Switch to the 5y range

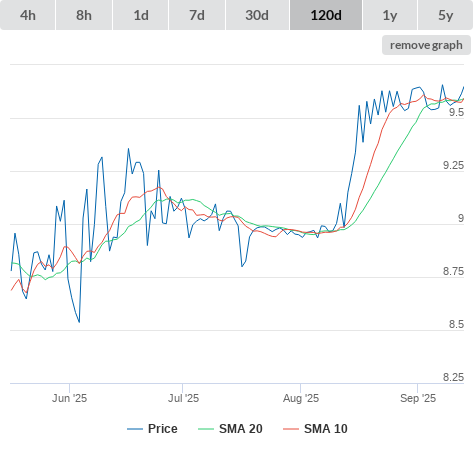(446, 15)
